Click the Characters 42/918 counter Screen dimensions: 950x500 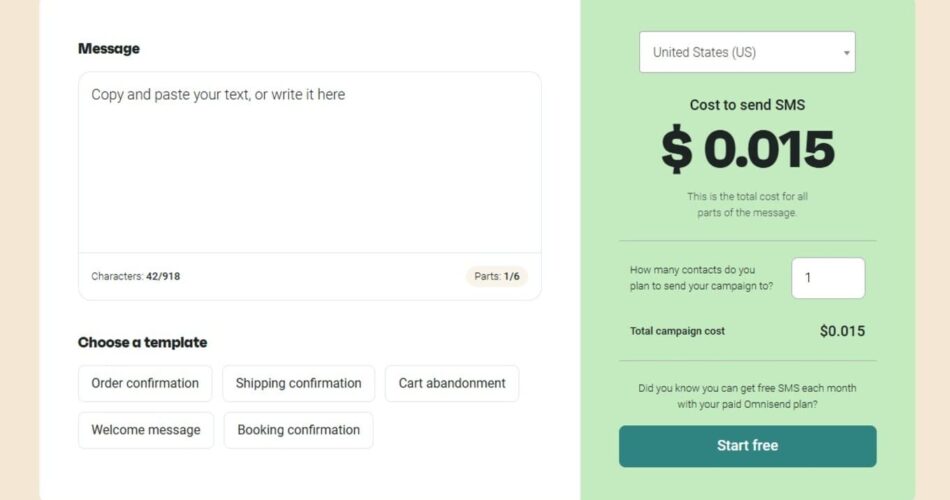coord(136,276)
